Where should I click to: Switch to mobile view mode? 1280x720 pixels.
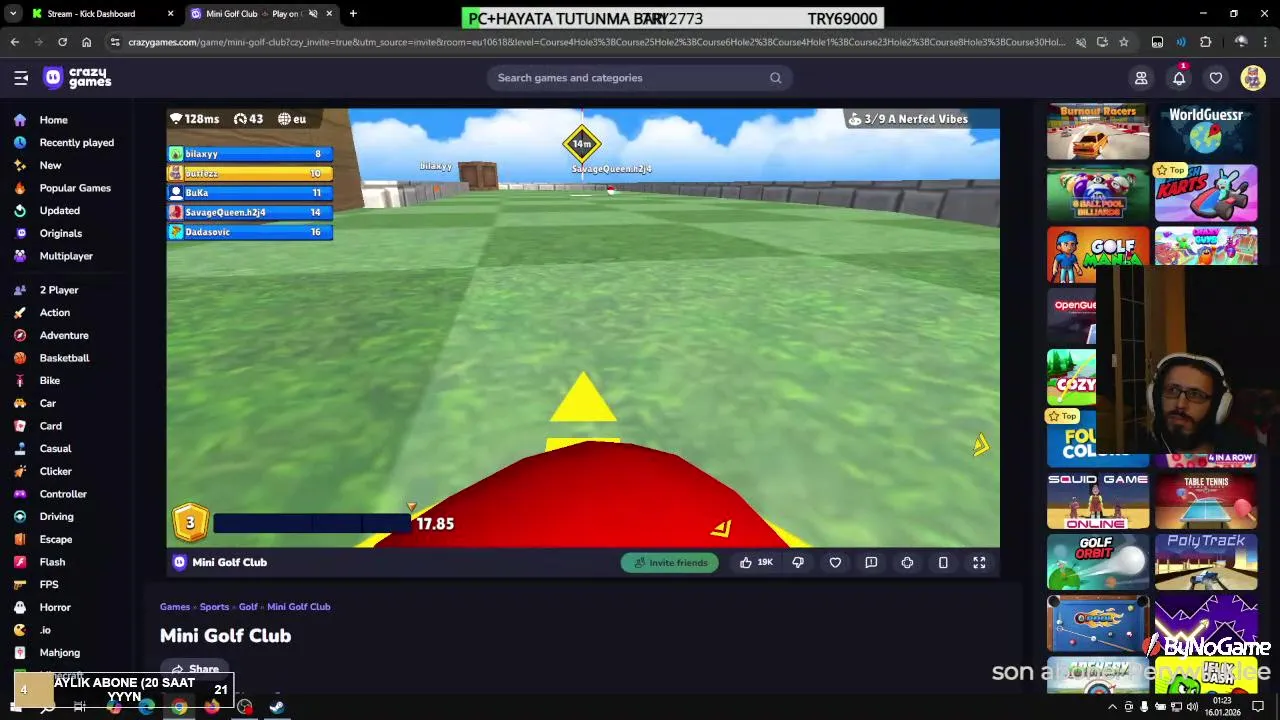[x=943, y=563]
